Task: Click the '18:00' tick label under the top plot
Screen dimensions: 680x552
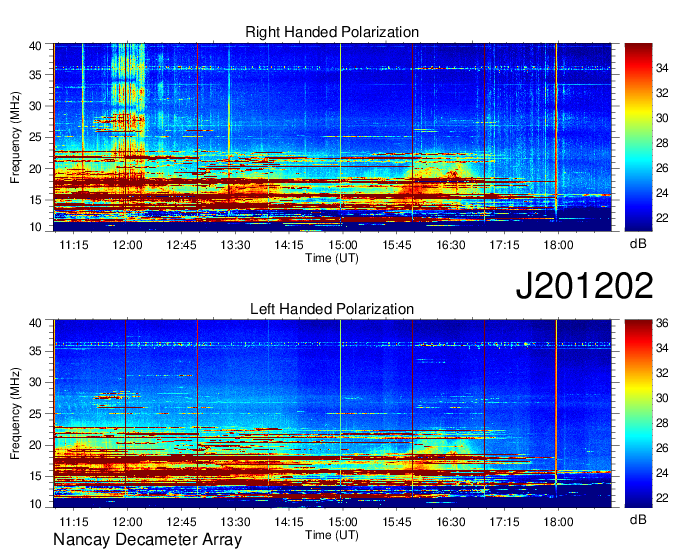Action: click(x=558, y=245)
